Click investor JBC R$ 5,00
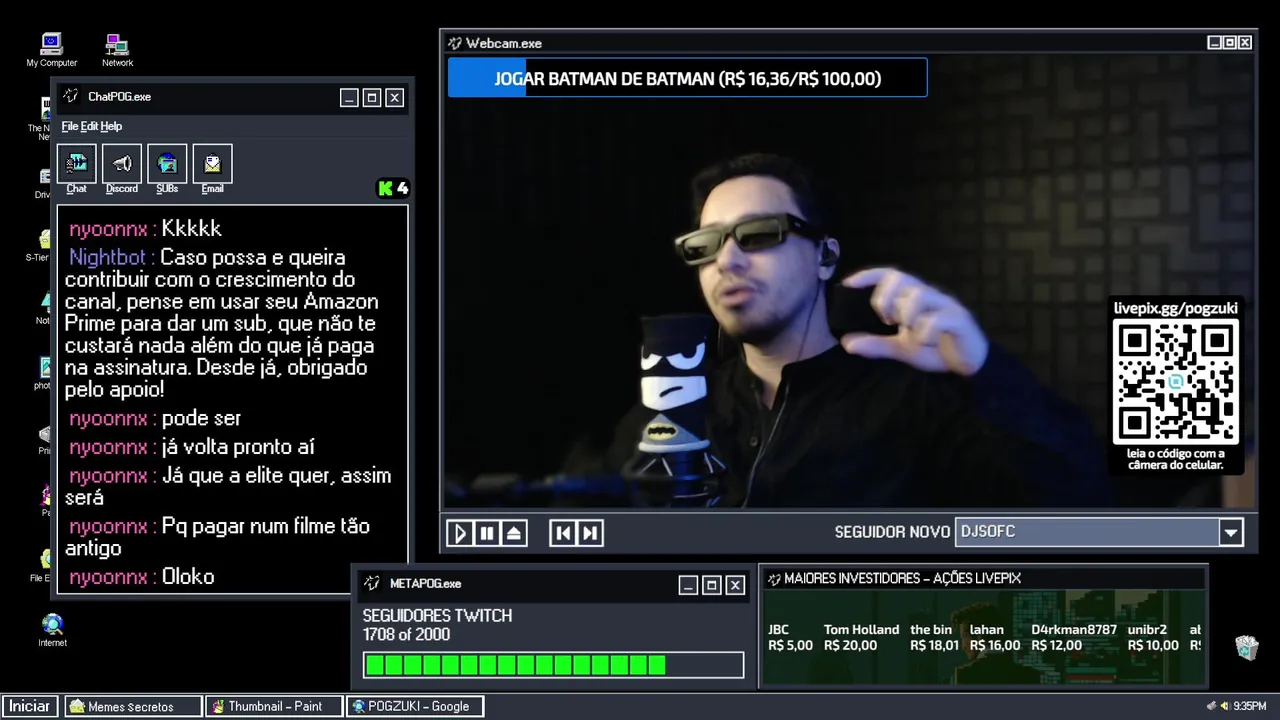This screenshot has width=1280, height=720. click(x=790, y=638)
